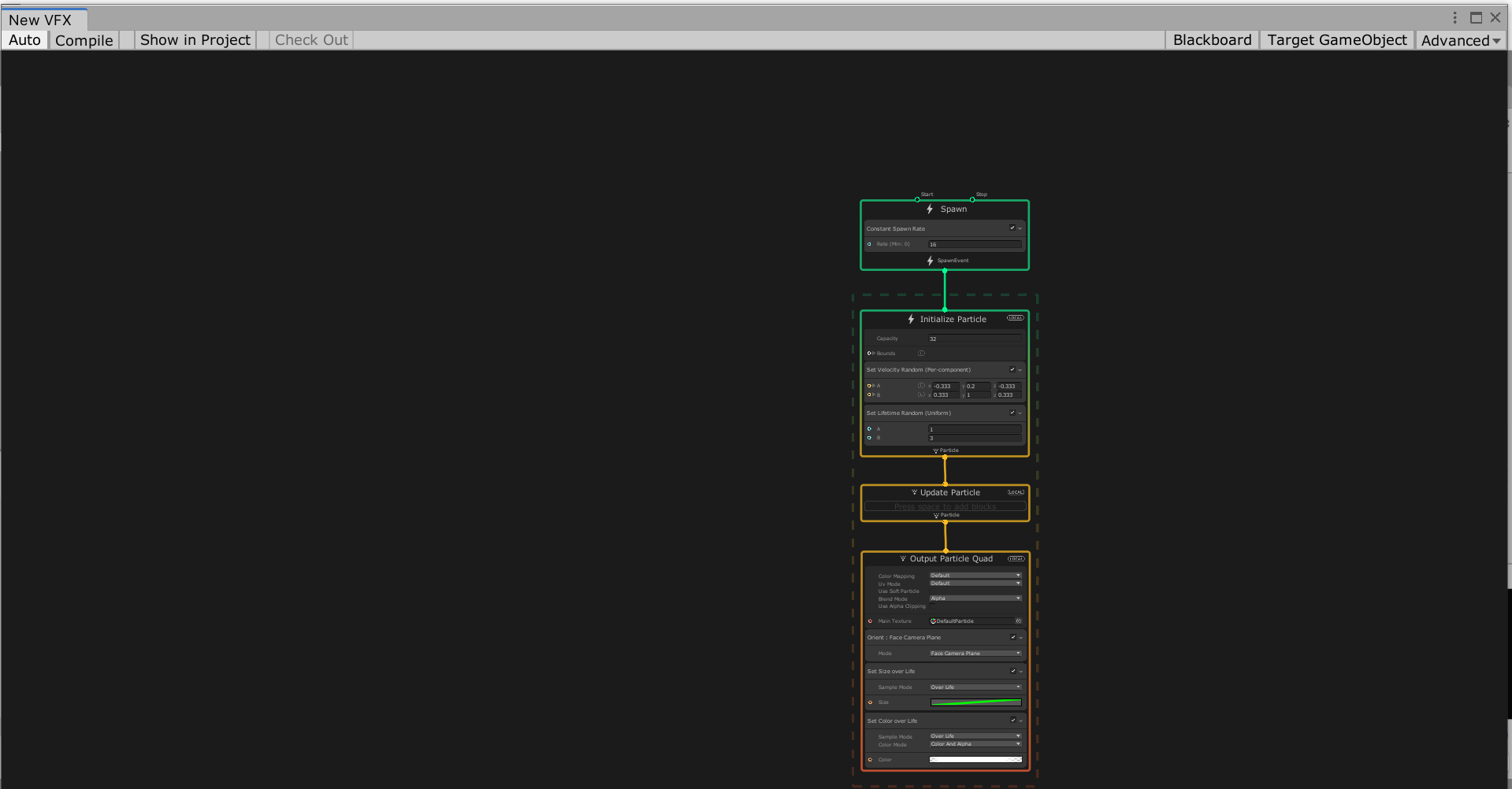1512x789 pixels.
Task: Toggle the Set Color over Life checkbox
Action: (1013, 720)
